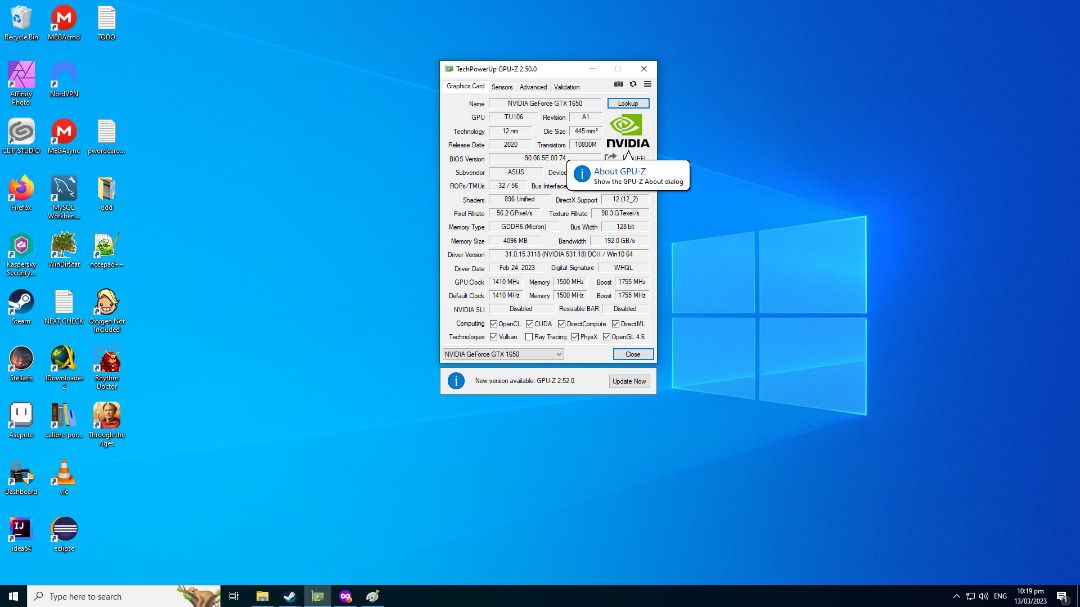Select the WinDirStat desktop icon
1080x607 pixels.
(64, 249)
